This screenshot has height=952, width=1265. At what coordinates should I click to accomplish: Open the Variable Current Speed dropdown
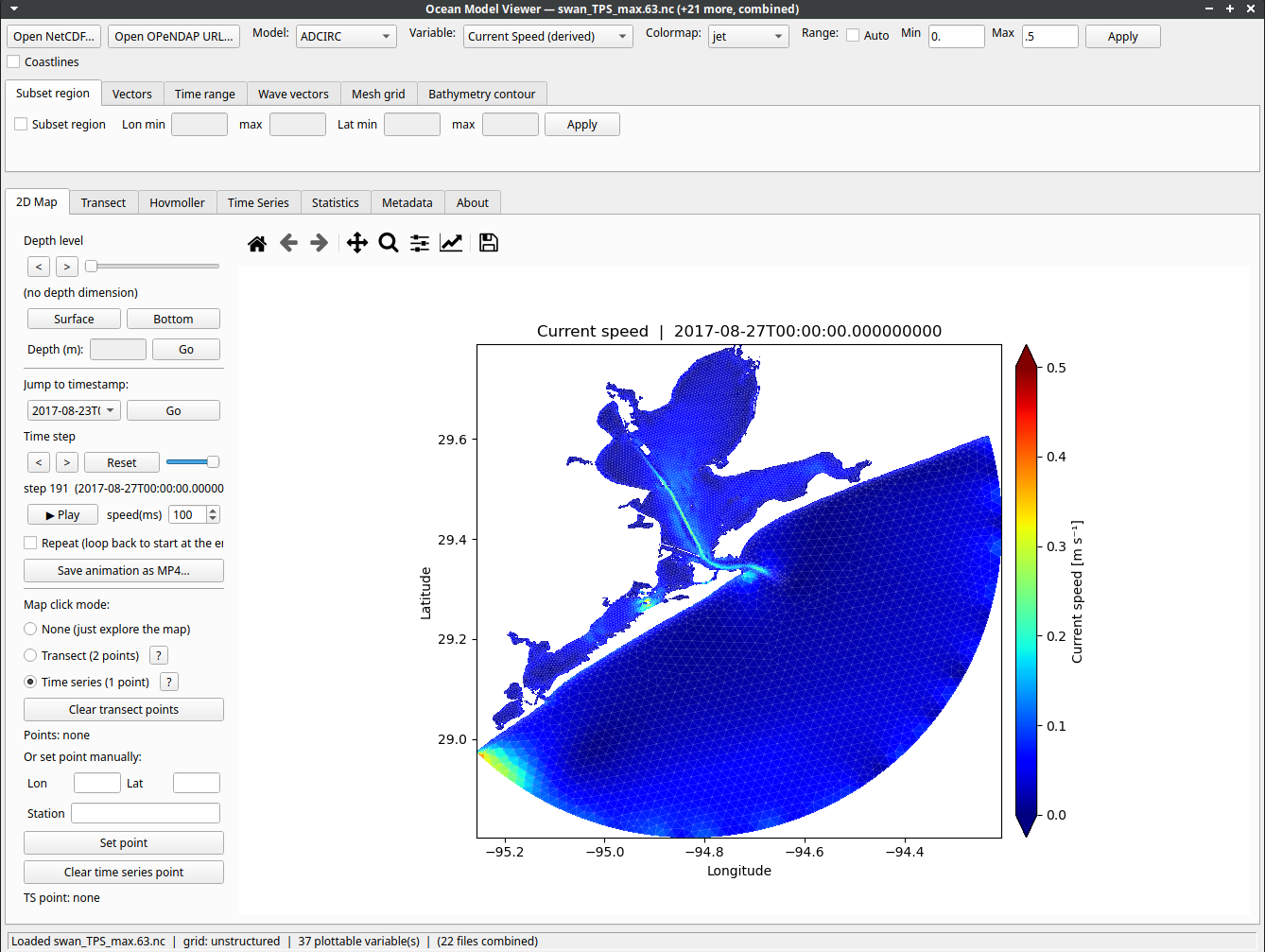tap(547, 36)
